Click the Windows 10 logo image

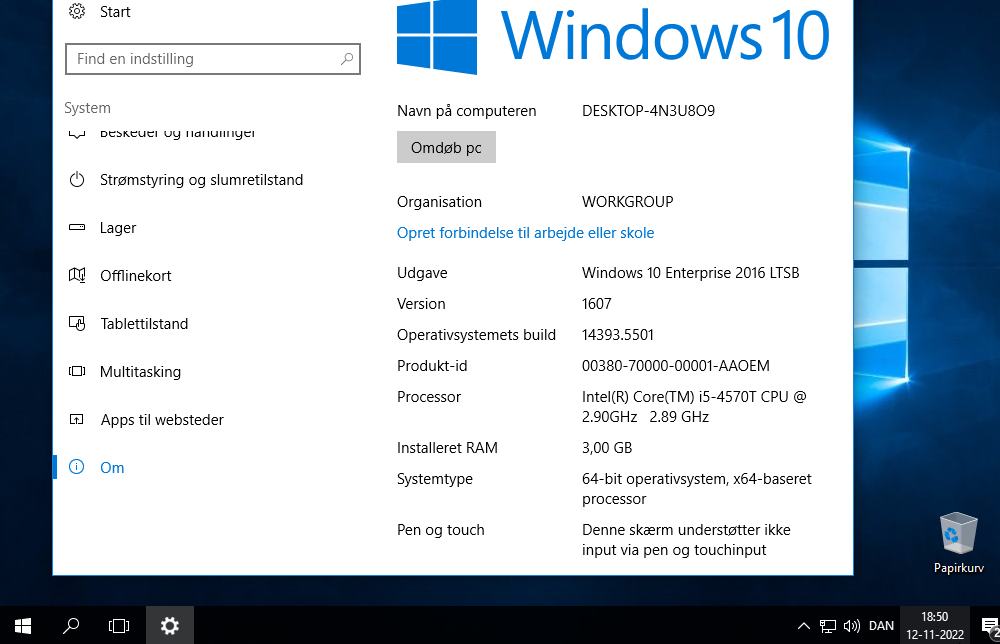click(x=613, y=36)
